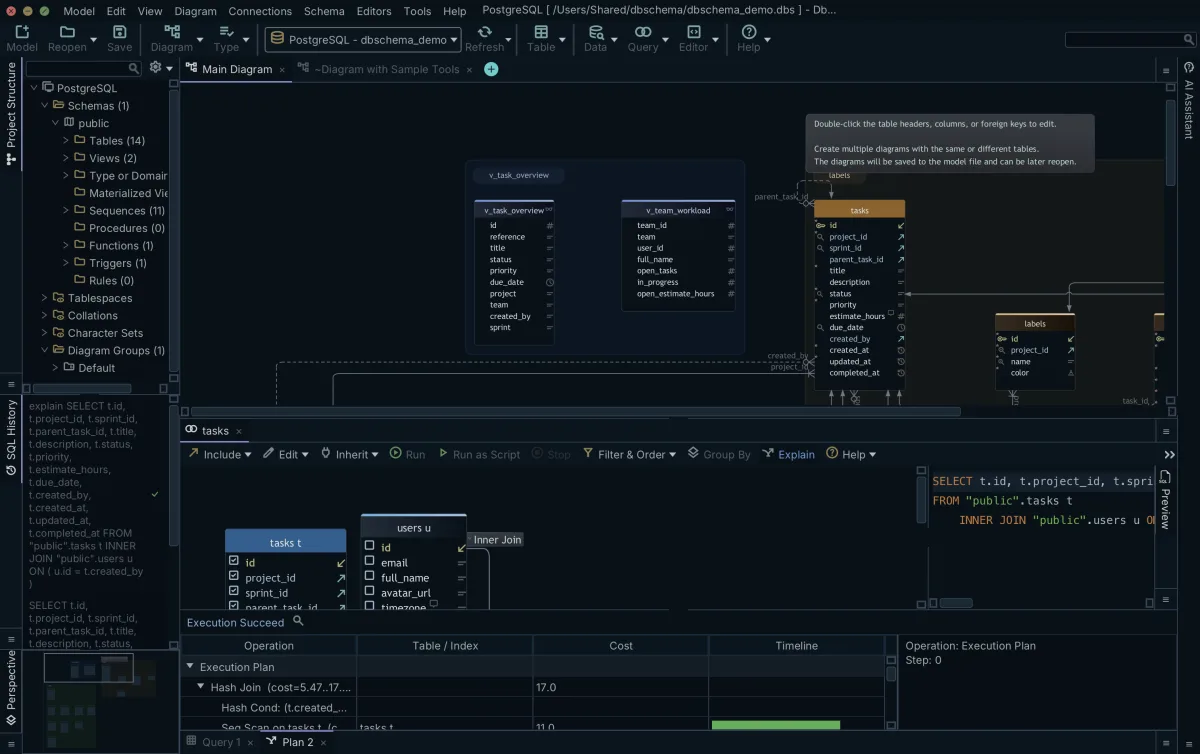
Task: Open the Preview side panel
Action: point(1165,500)
